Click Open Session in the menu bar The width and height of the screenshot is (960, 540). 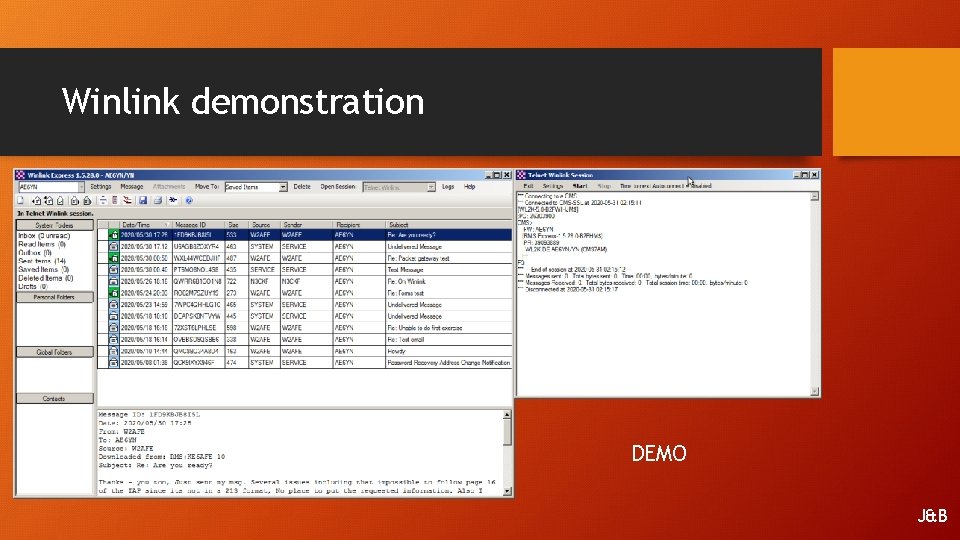click(x=337, y=187)
